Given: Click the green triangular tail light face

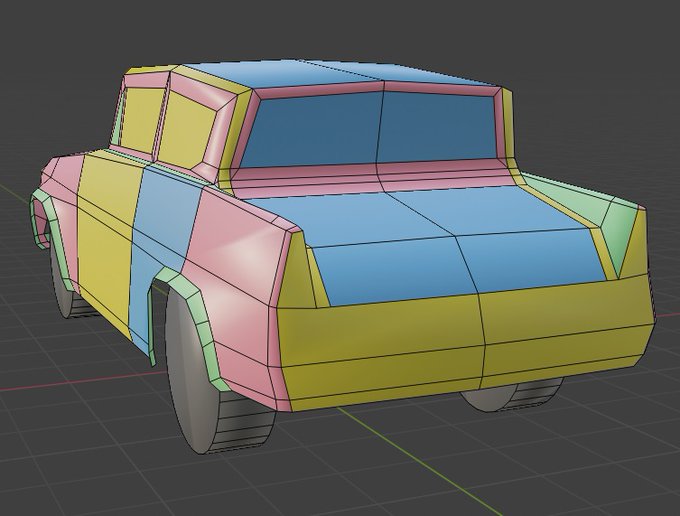Looking at the screenshot, I should pos(621,236).
